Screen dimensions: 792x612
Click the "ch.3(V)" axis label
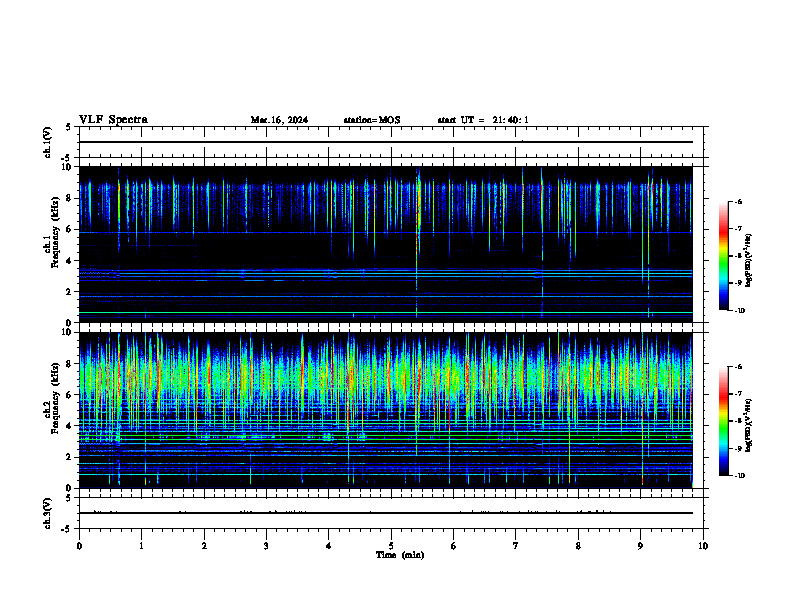[47, 513]
